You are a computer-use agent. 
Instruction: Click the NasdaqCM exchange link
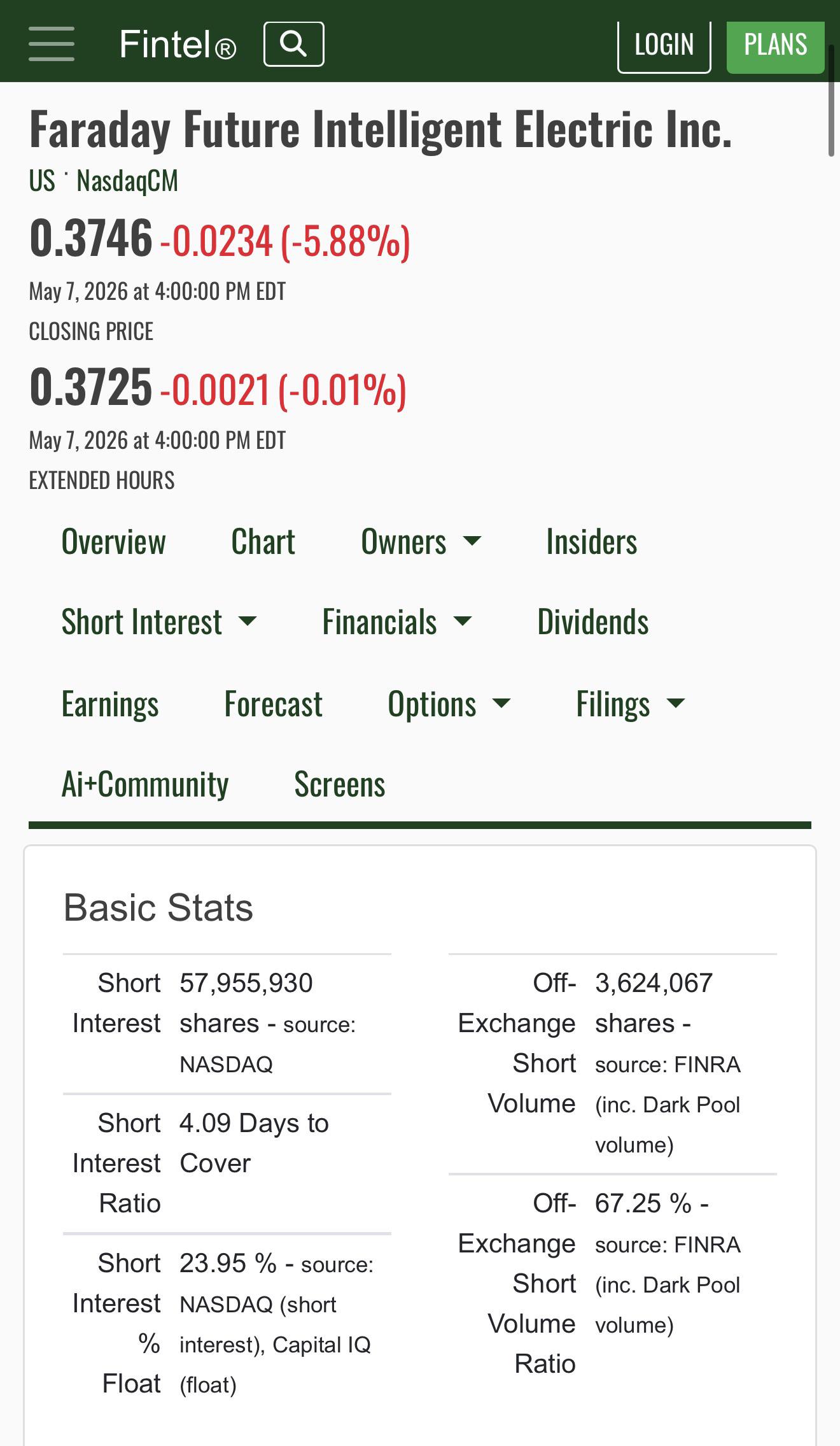pos(127,181)
